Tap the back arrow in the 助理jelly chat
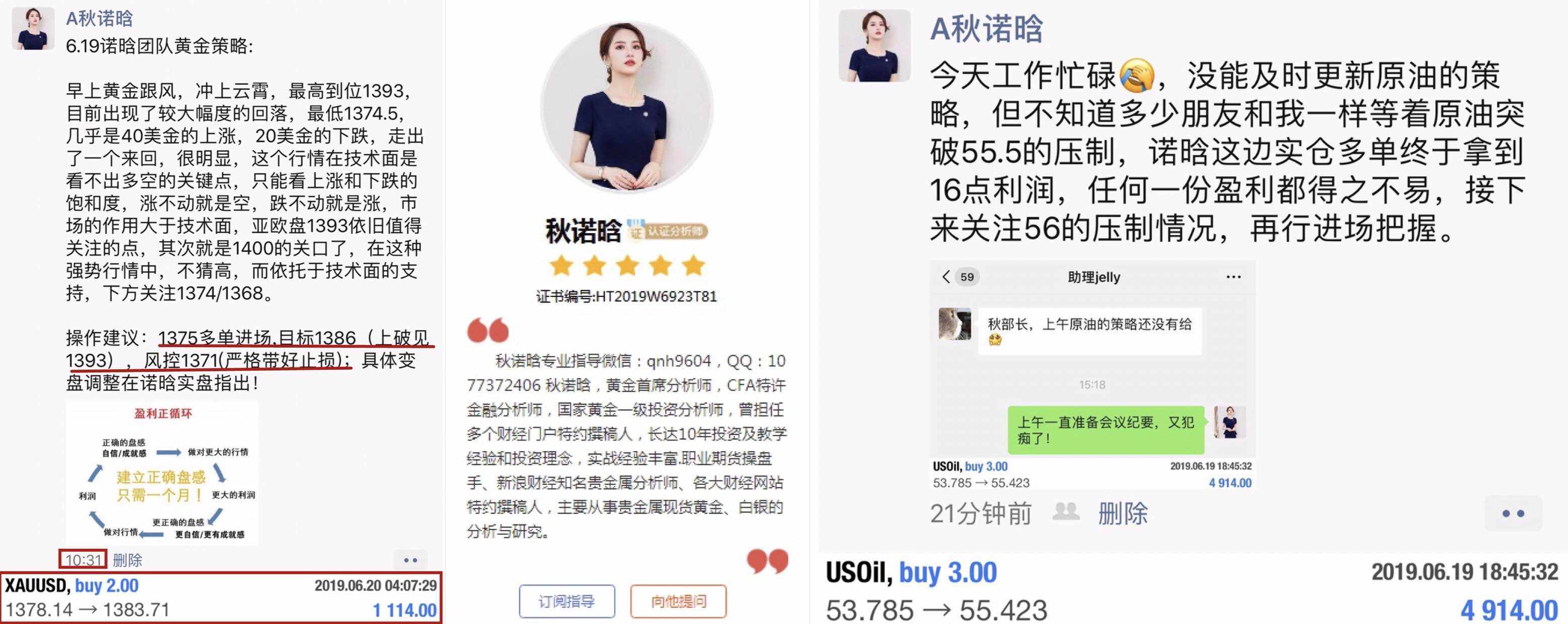The height and width of the screenshot is (624, 1568). click(945, 277)
